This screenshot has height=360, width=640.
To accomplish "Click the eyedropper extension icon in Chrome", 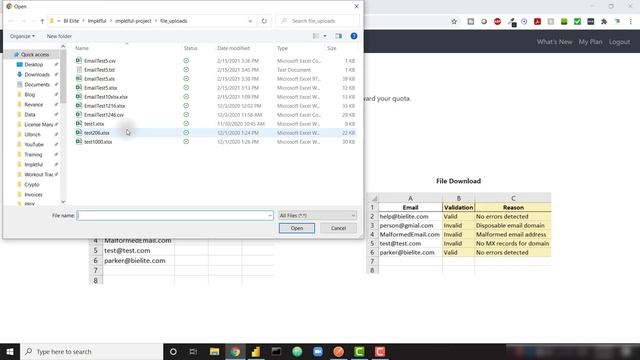I will pyautogui.click(x=512, y=22).
